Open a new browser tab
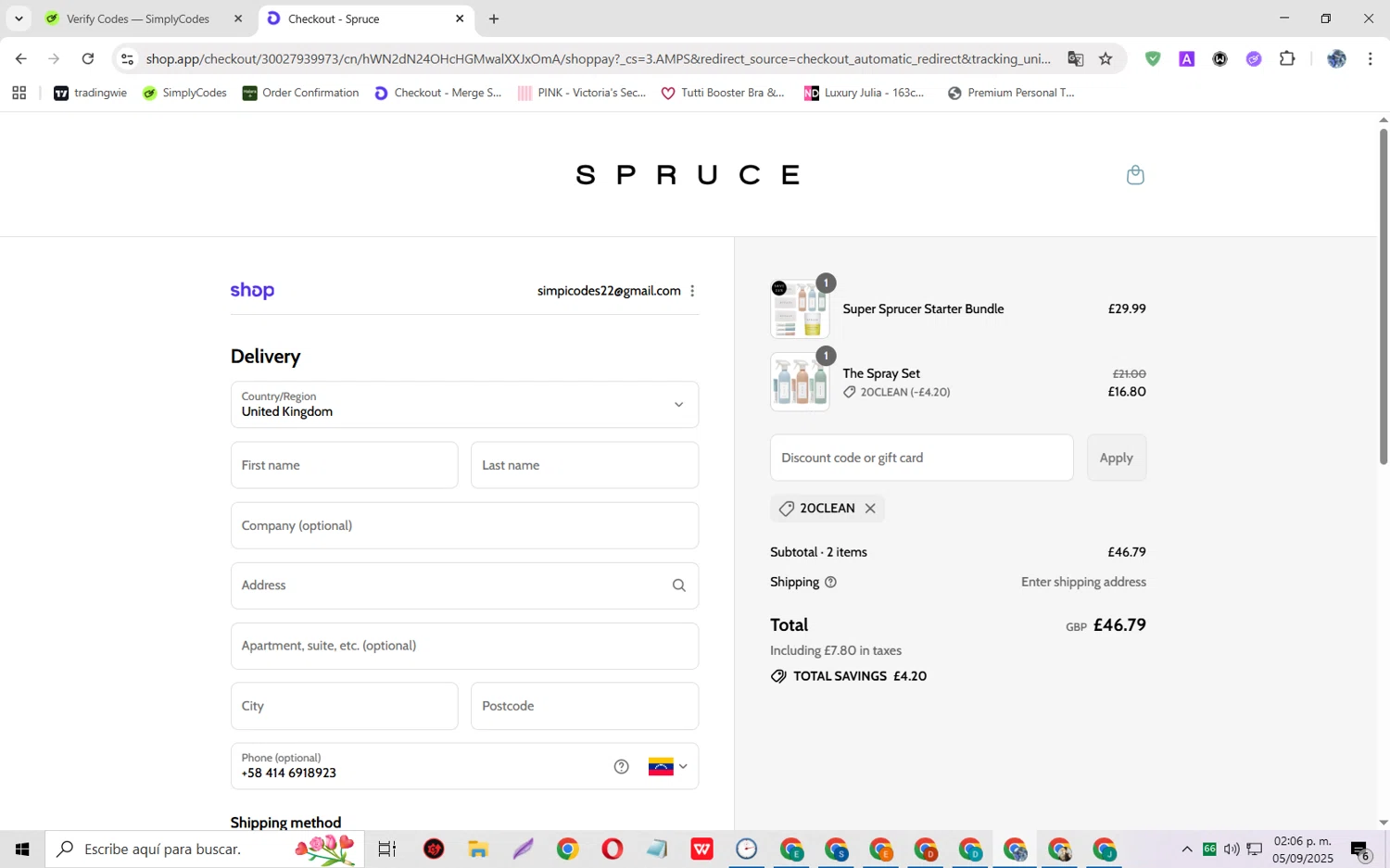Image resolution: width=1390 pixels, height=868 pixels. [x=494, y=19]
